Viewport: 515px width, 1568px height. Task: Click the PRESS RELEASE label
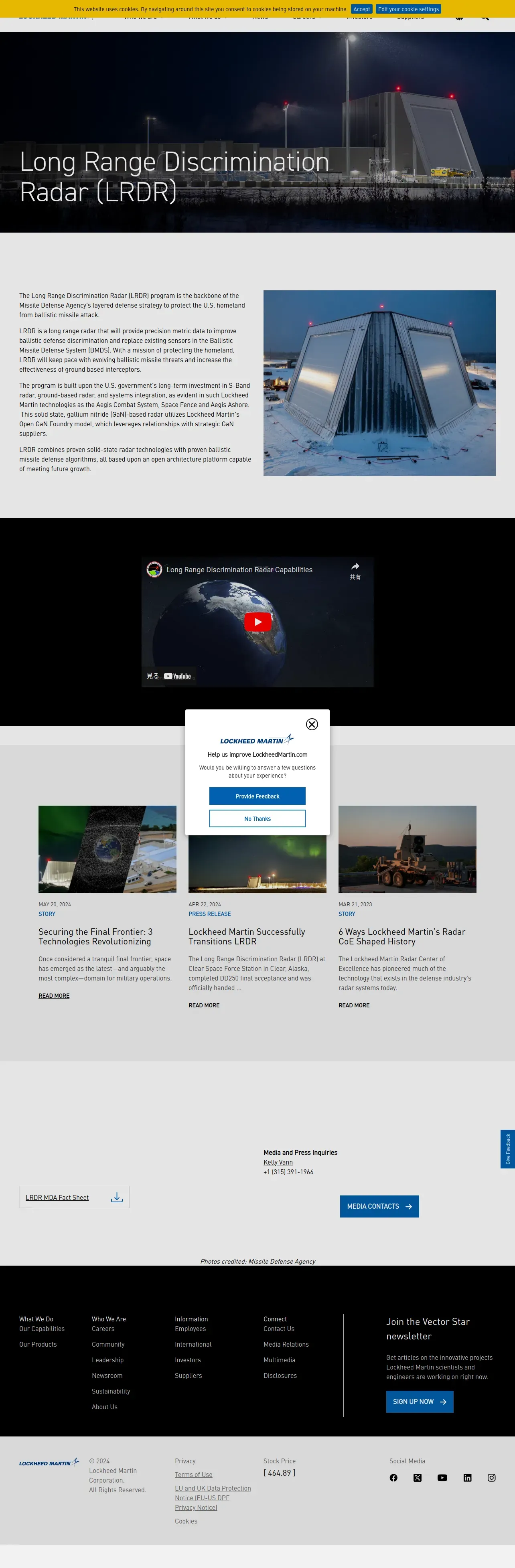coord(209,914)
